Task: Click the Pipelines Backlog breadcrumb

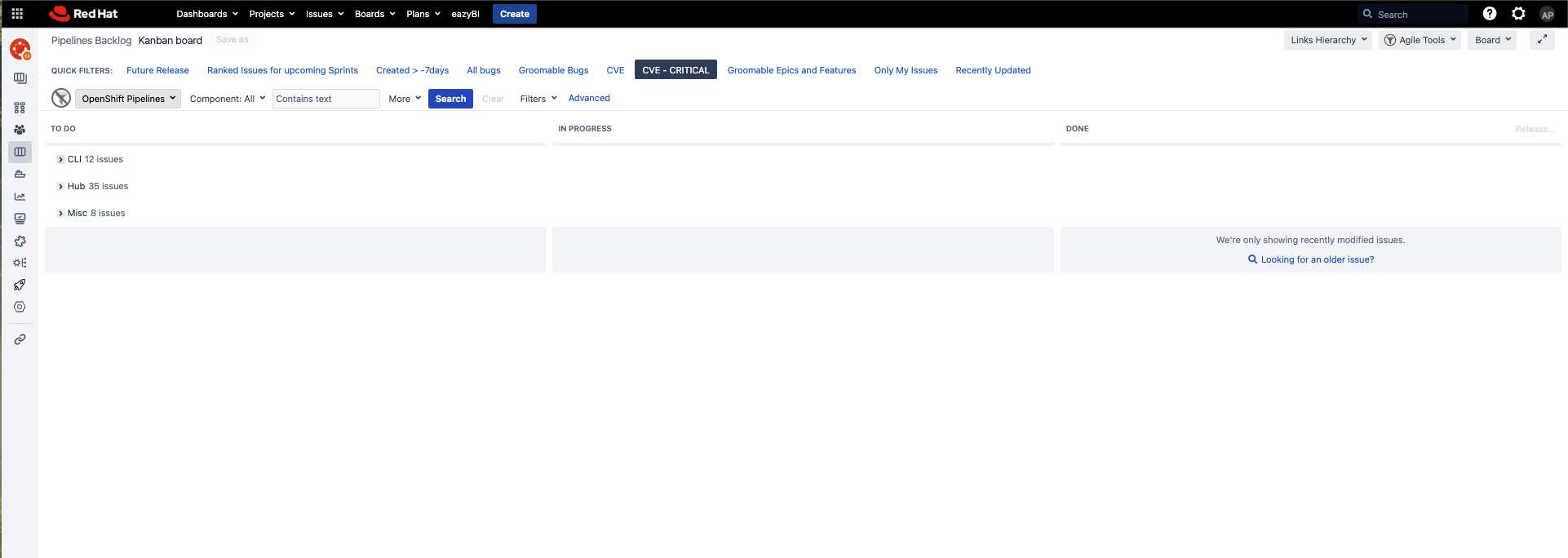Action: point(91,40)
